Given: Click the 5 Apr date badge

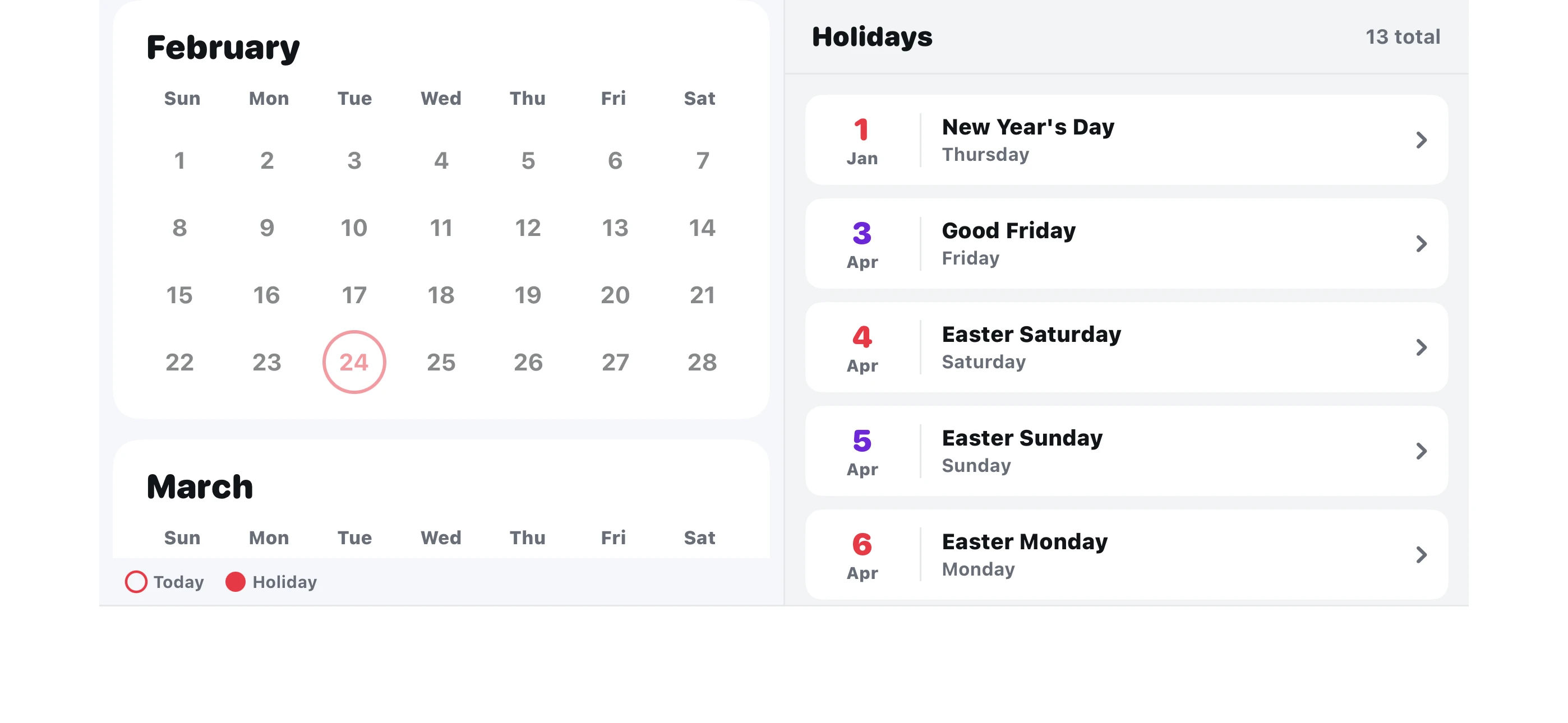Looking at the screenshot, I should click(862, 452).
